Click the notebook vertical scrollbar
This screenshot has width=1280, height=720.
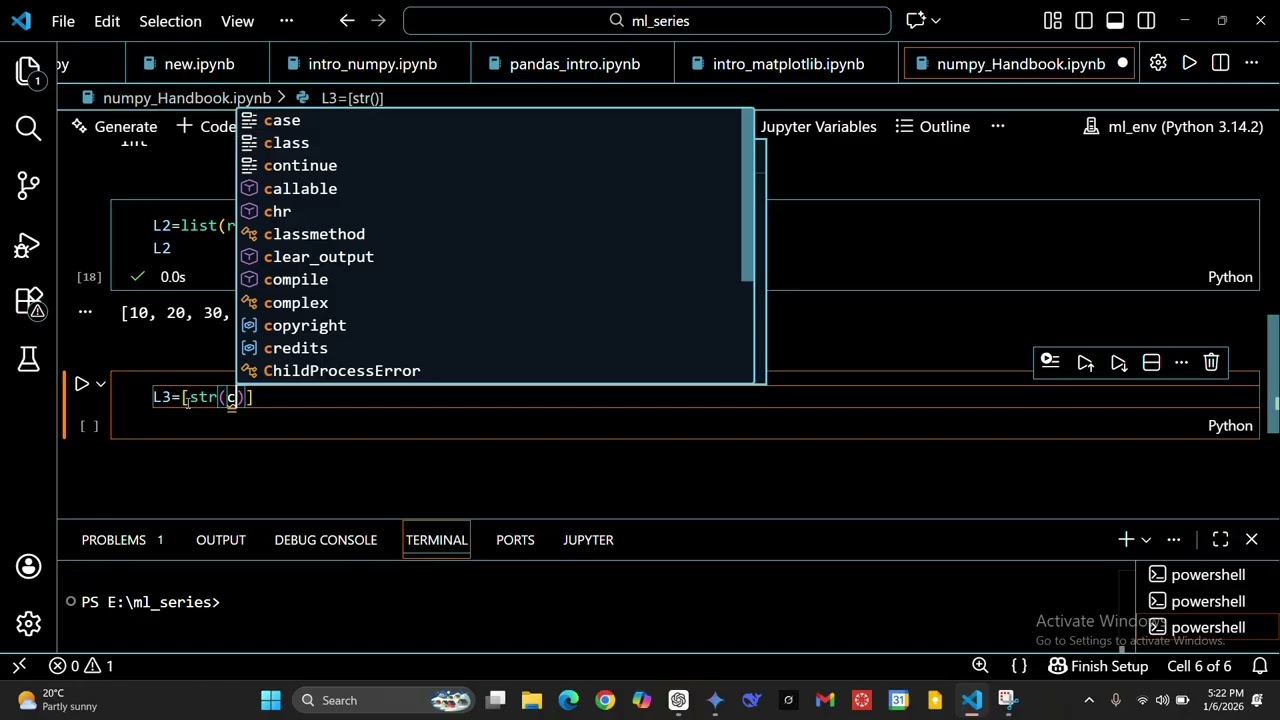(x=1273, y=375)
